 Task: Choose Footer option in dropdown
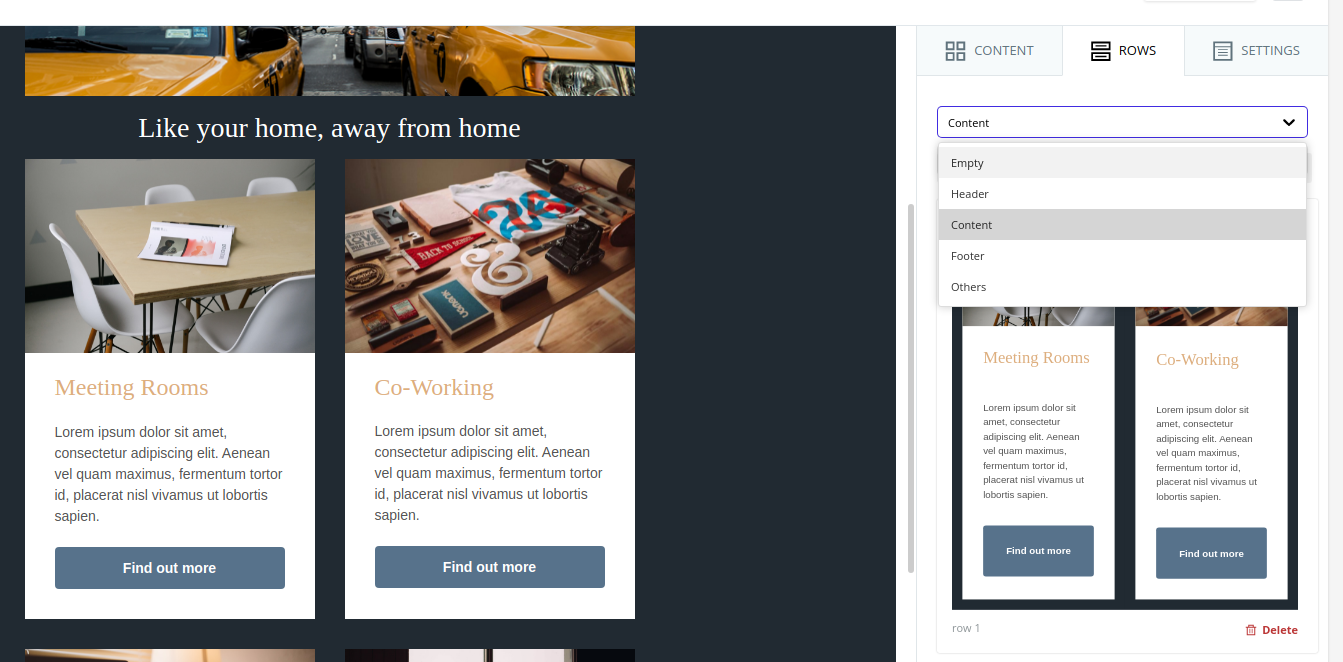click(x=1122, y=256)
